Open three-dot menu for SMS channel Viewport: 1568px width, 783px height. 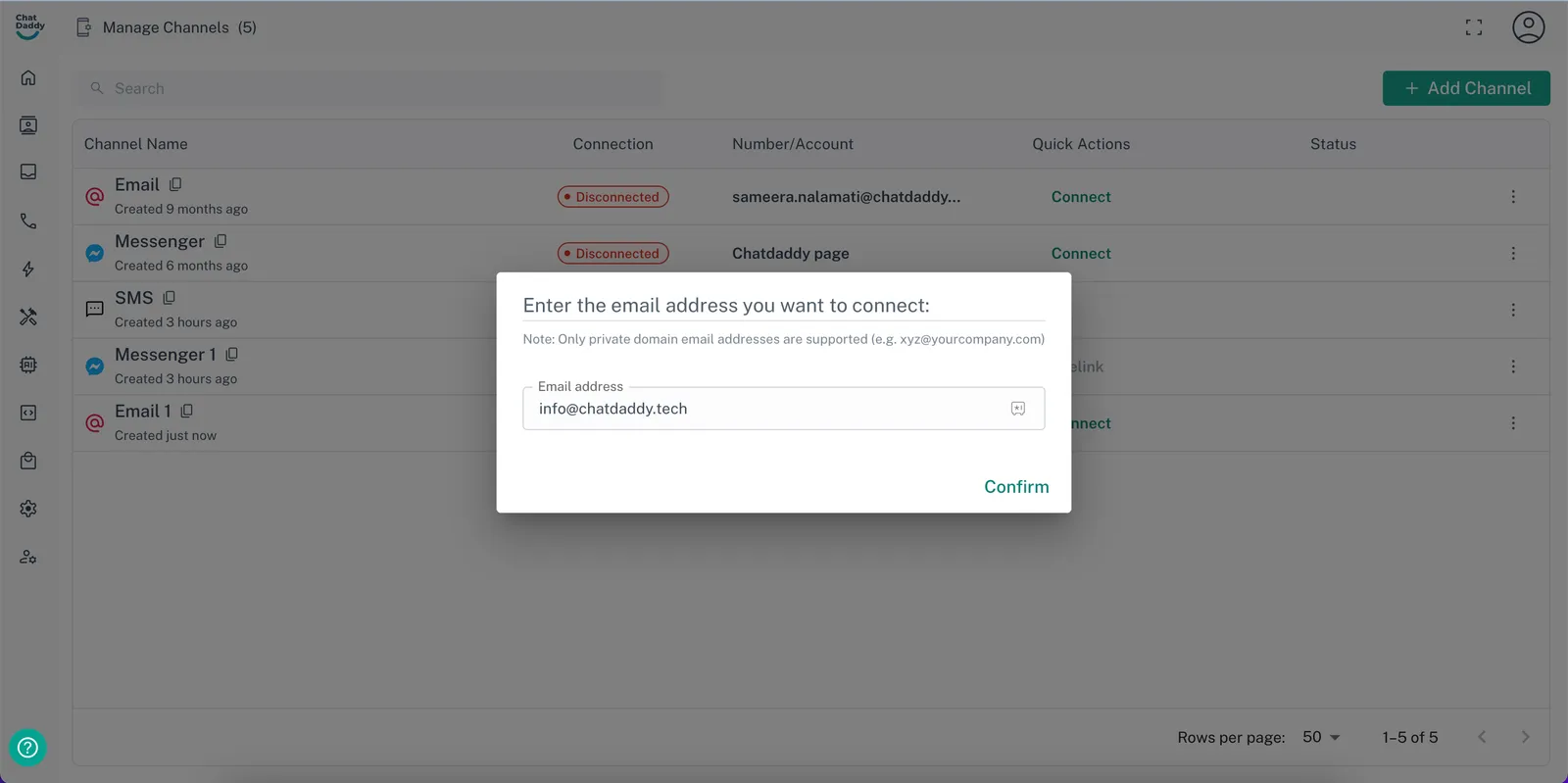pos(1512,310)
